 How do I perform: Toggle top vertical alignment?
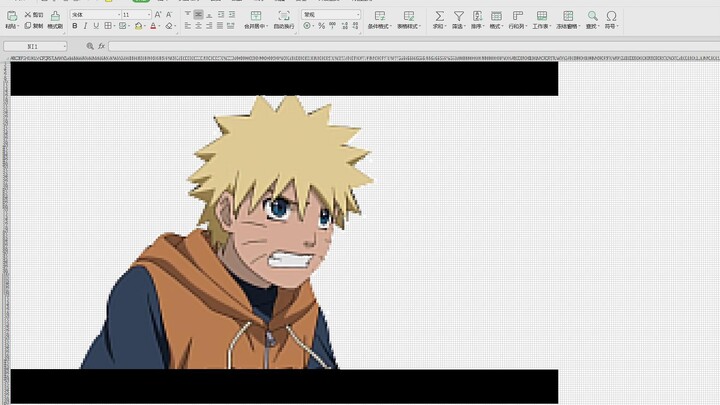pos(188,15)
